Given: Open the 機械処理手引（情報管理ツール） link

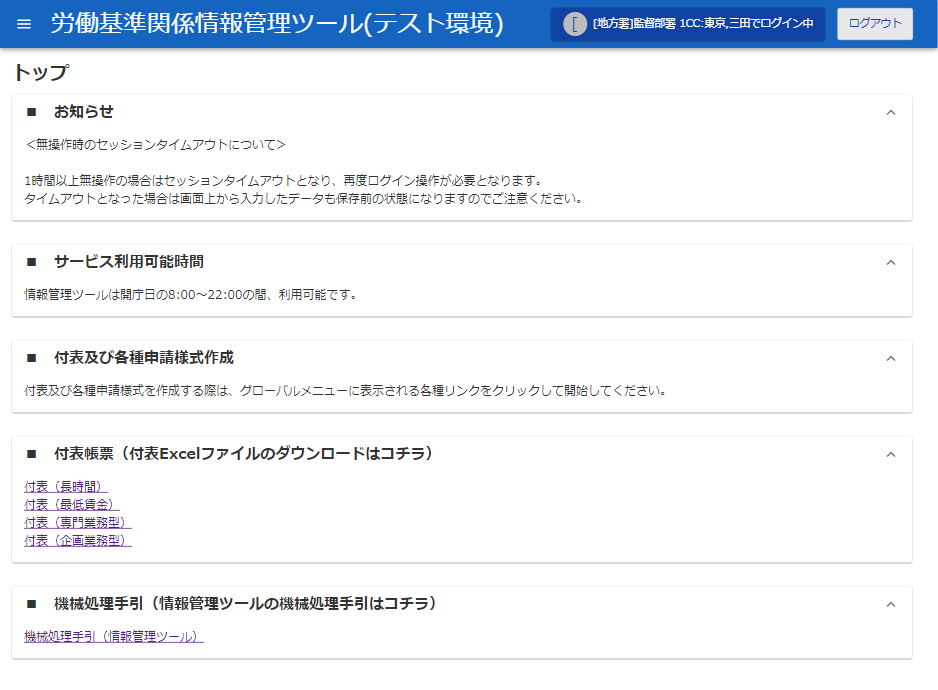Looking at the screenshot, I should pyautogui.click(x=113, y=637).
